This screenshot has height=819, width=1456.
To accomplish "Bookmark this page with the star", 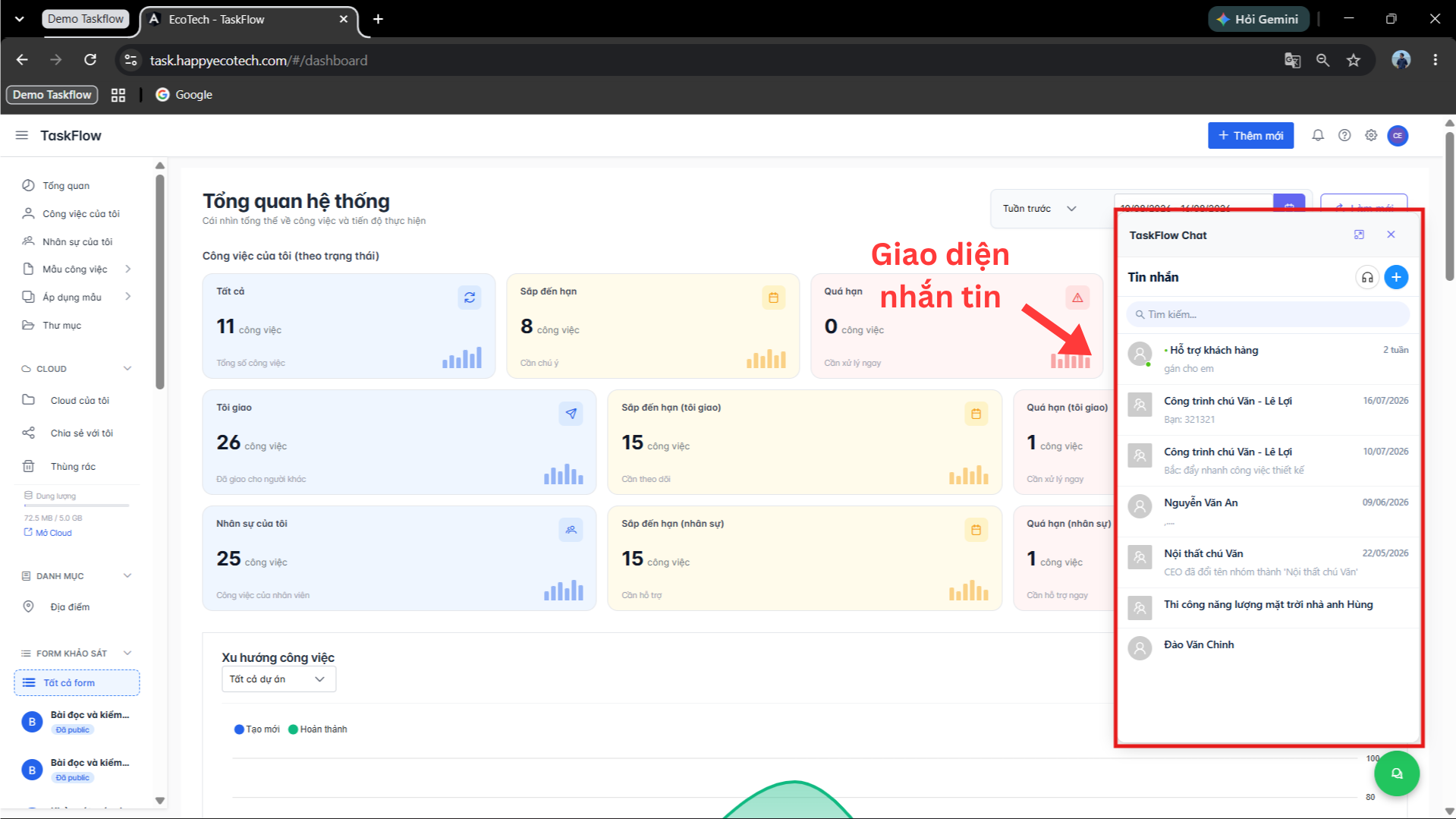I will (x=1354, y=60).
